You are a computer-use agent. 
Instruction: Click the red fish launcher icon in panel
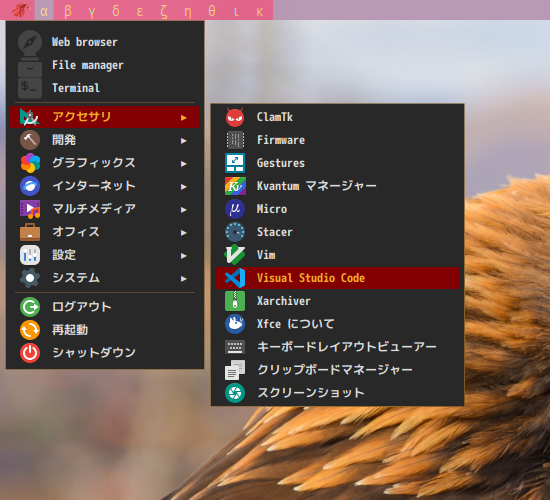click(20, 10)
